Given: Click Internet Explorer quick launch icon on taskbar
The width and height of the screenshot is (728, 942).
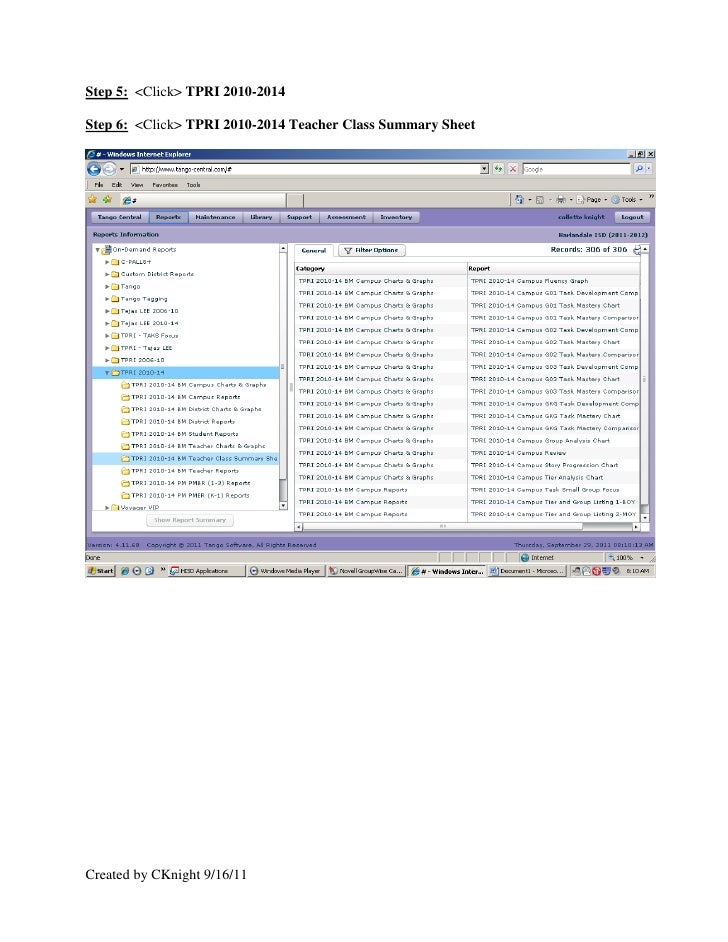Looking at the screenshot, I should coord(125,571).
